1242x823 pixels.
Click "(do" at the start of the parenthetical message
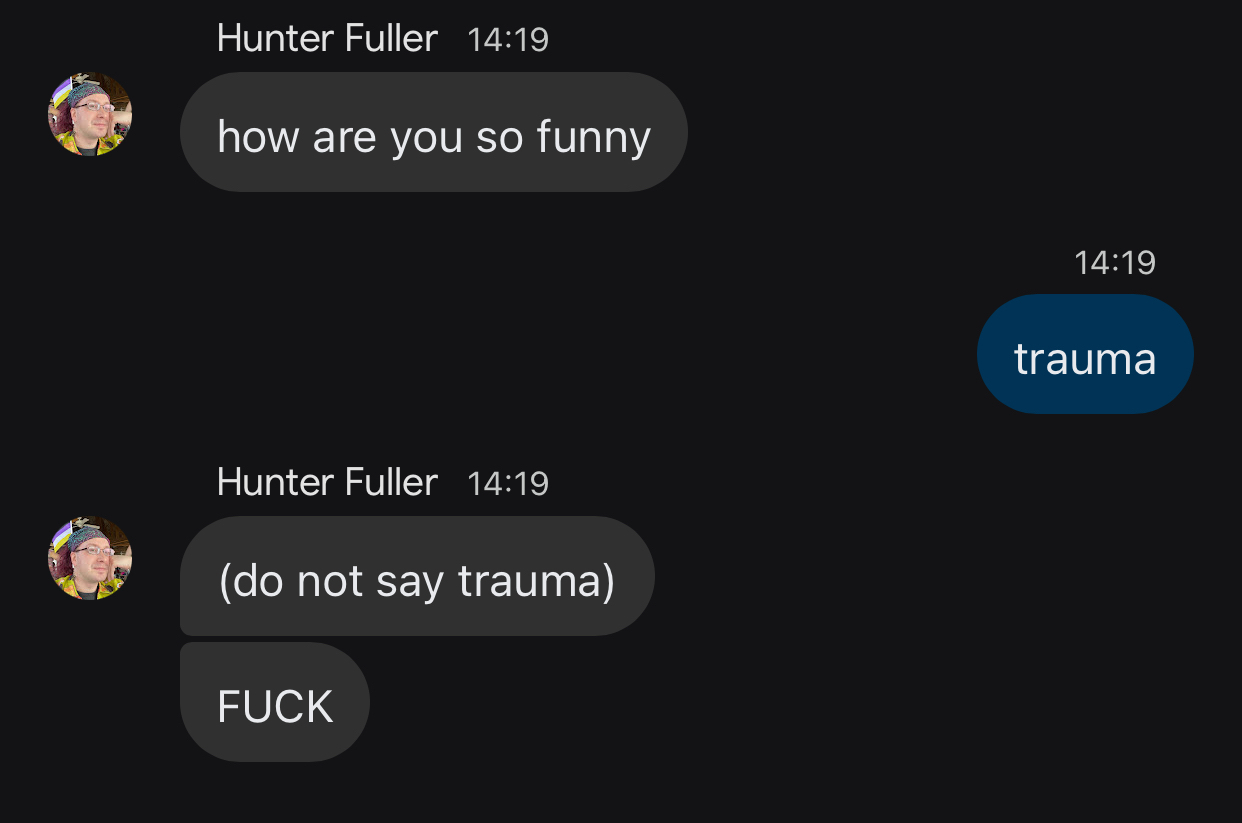pyautogui.click(x=251, y=581)
